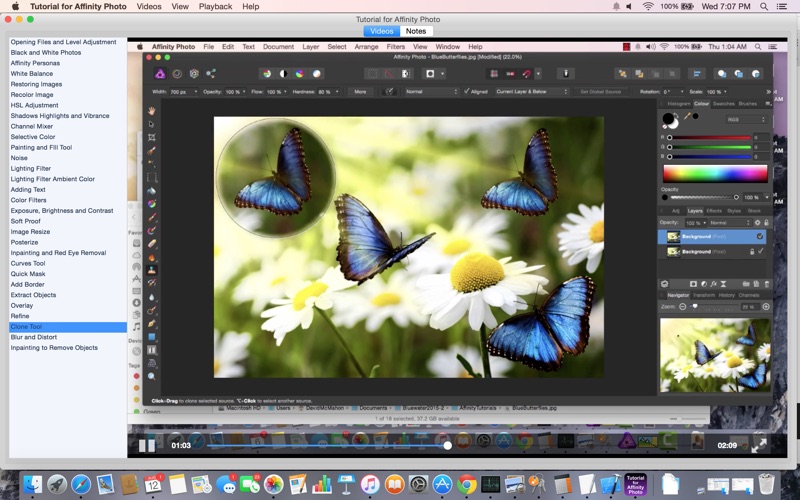Select the Photo persona icon in toolbar
Viewport: 800px width, 500px height.
tap(160, 74)
